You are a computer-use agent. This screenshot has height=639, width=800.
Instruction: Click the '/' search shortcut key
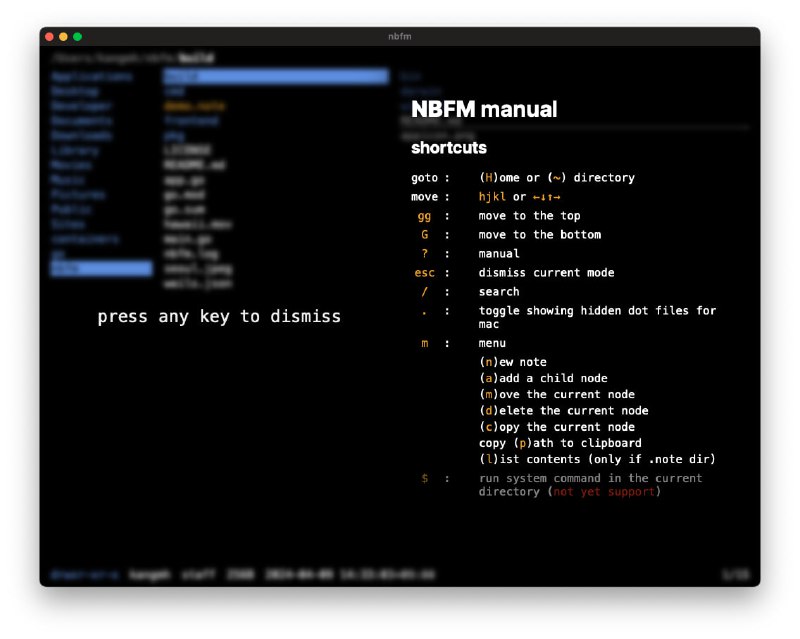click(x=424, y=292)
